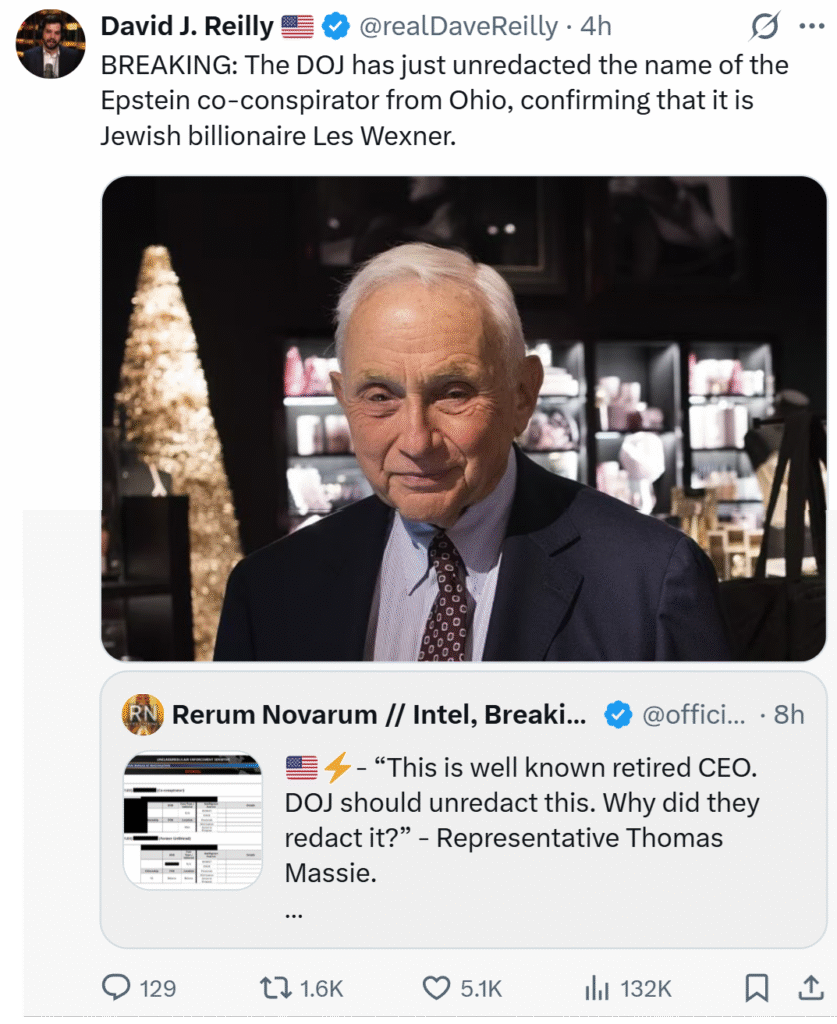Open the three-dot more options menu
The width and height of the screenshot is (837, 1024).
pos(812,26)
